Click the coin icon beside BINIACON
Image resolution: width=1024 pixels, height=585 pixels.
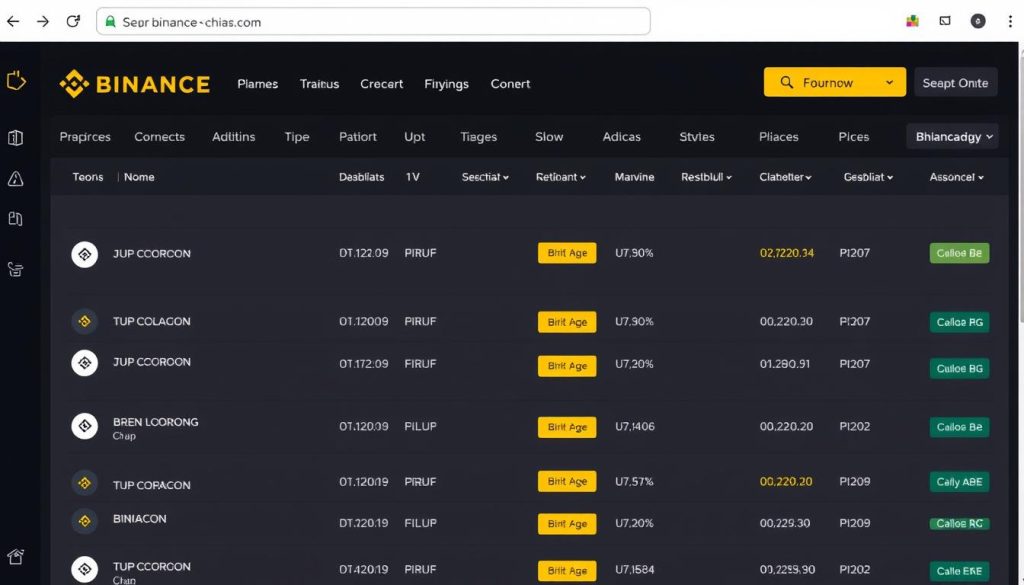coord(84,521)
